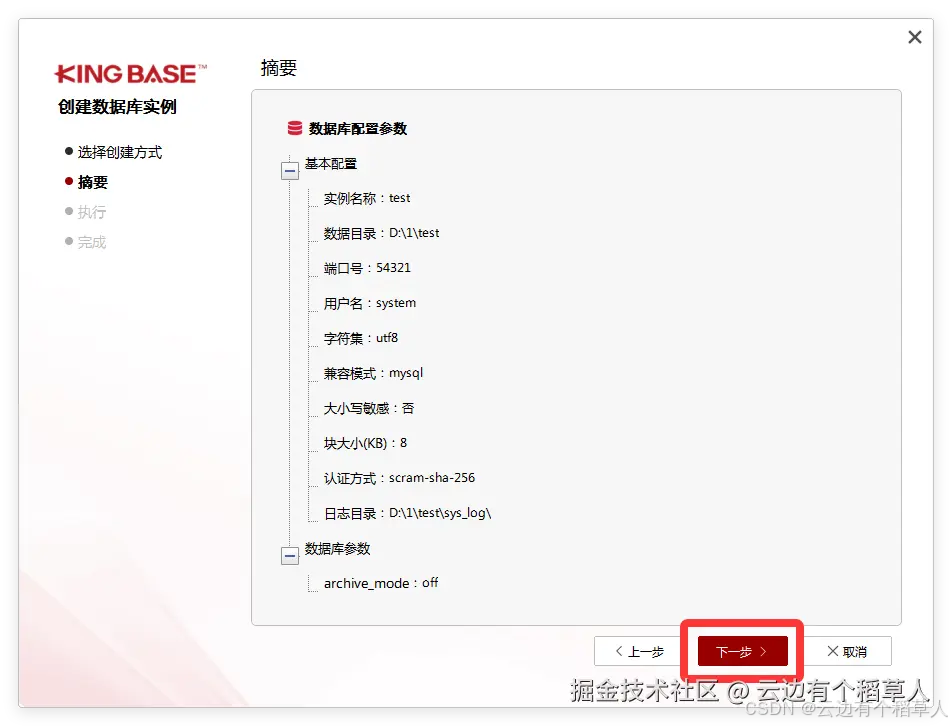This screenshot has width=952, height=726.
Task: Select the 数据目录：D:\1\test row
Action: pyautogui.click(x=381, y=233)
